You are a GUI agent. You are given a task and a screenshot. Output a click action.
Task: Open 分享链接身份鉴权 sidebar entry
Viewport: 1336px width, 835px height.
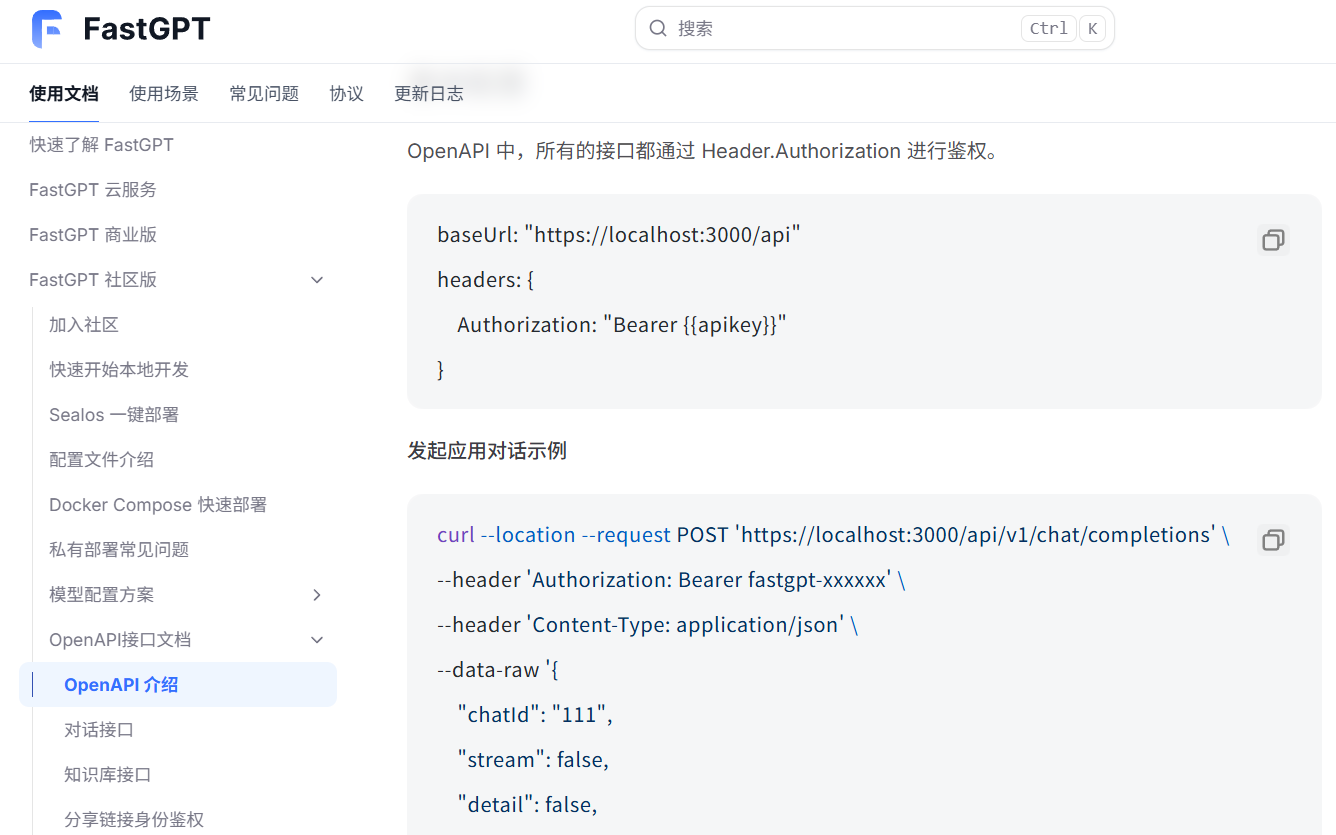[134, 820]
